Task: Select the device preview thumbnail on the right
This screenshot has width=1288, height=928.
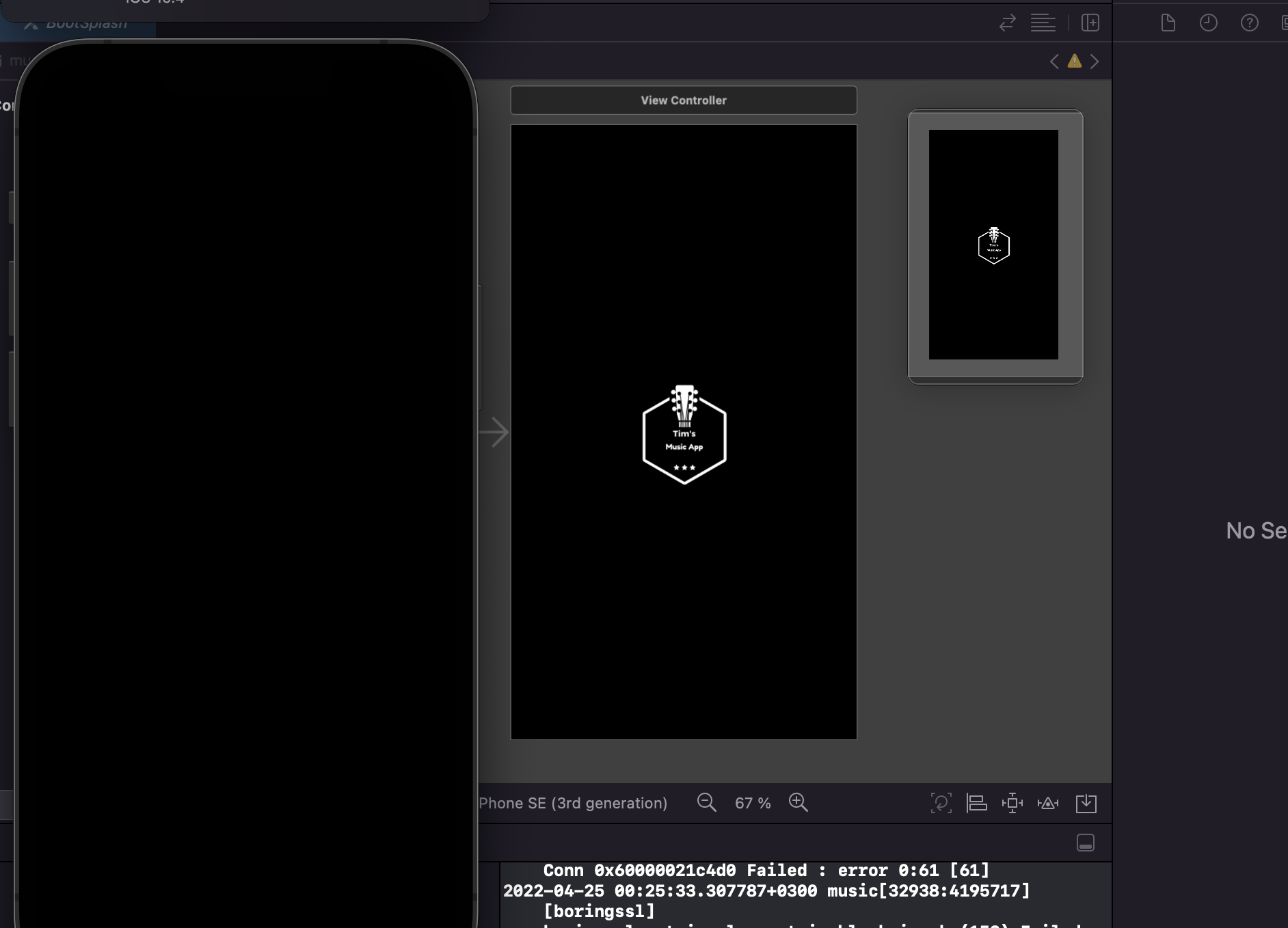Action: coord(994,245)
